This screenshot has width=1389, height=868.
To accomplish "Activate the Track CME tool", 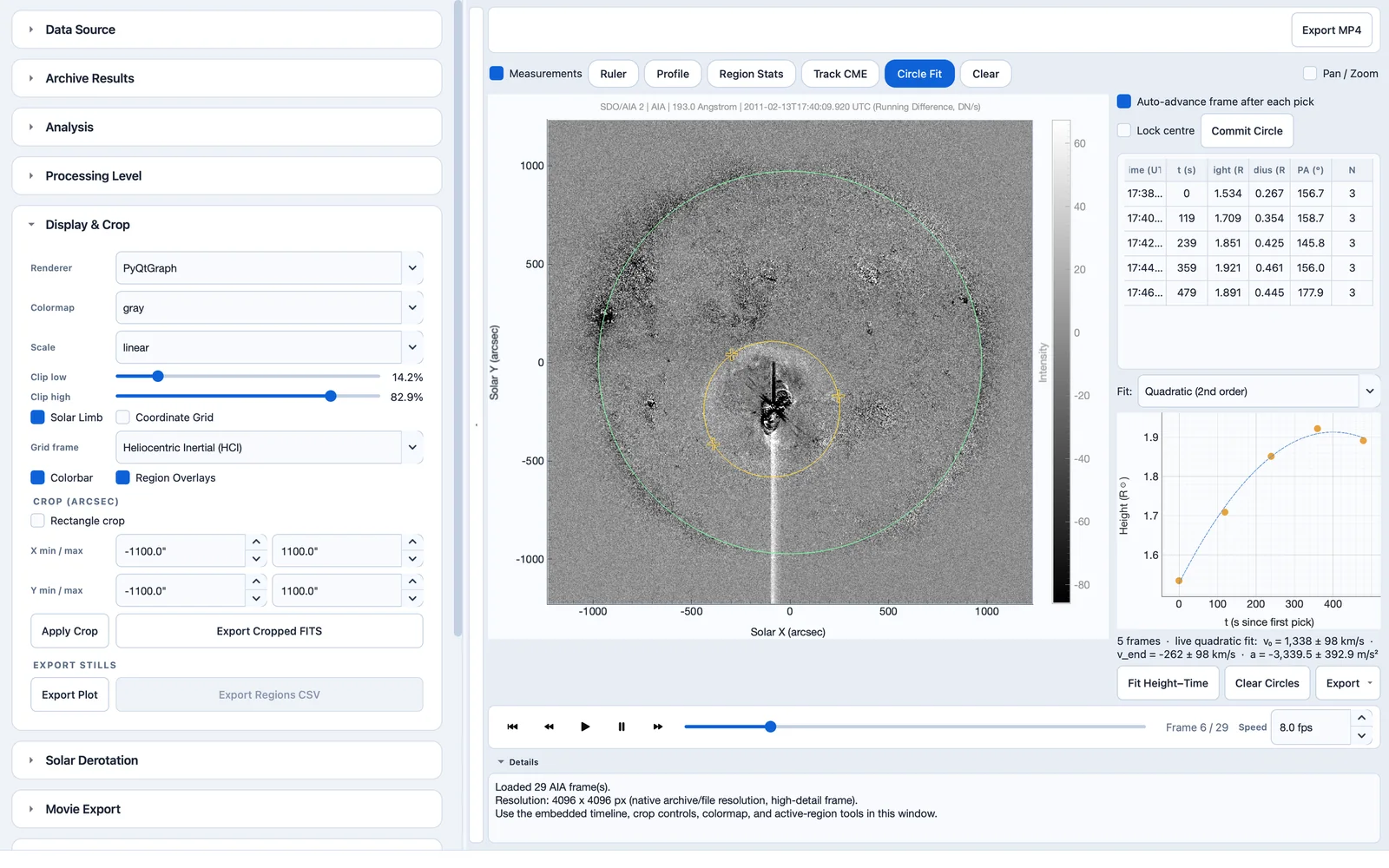I will pyautogui.click(x=840, y=74).
